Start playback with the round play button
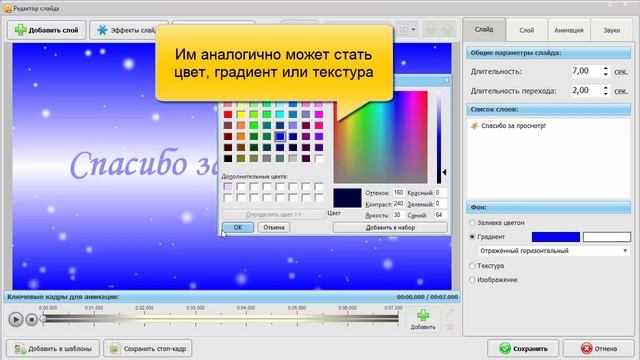Viewport: 640px width, 360px height. point(16,319)
